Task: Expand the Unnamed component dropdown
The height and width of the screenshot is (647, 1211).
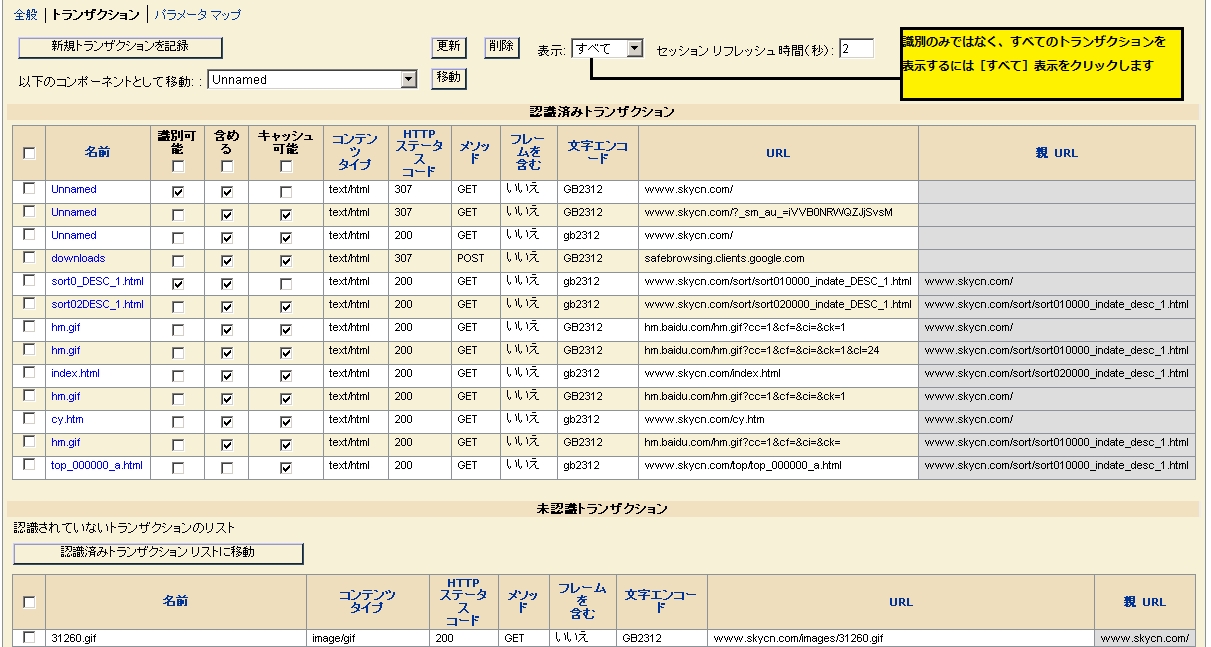Action: [407, 79]
